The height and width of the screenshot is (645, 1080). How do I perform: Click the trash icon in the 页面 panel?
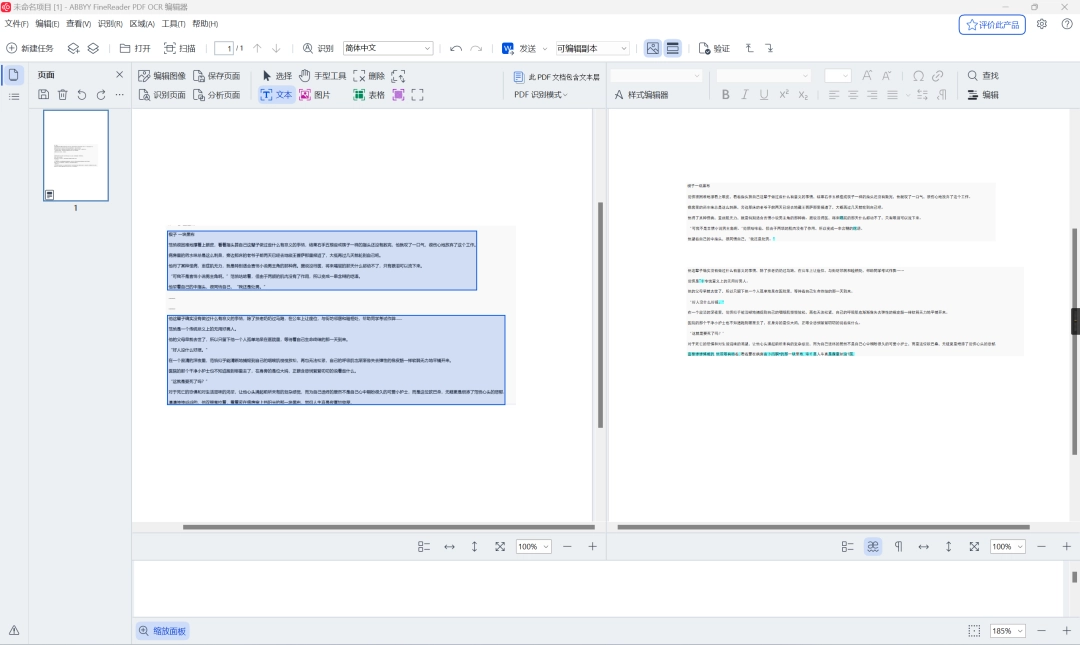tap(63, 94)
